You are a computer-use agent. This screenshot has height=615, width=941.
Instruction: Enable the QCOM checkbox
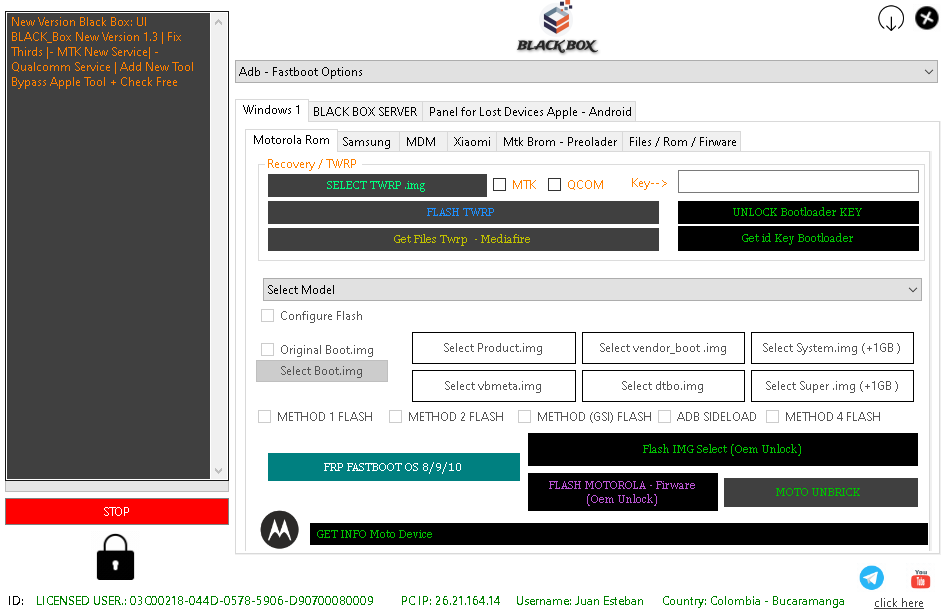(555, 185)
